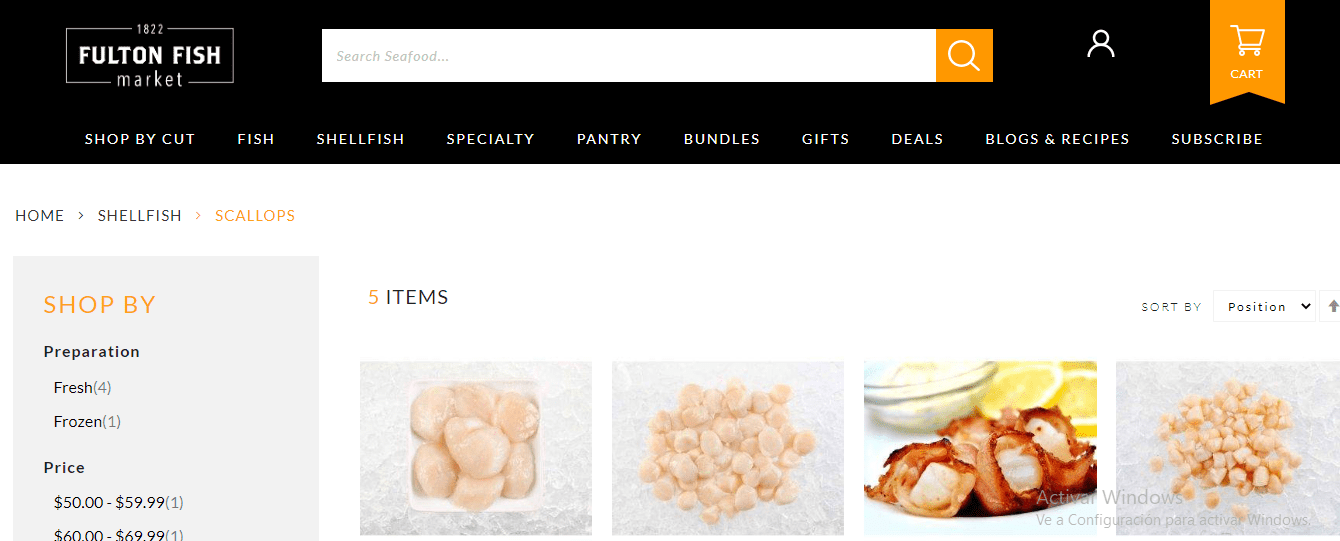This screenshot has height=541, width=1340.
Task: Open the Position sort dropdown
Action: (x=1264, y=306)
